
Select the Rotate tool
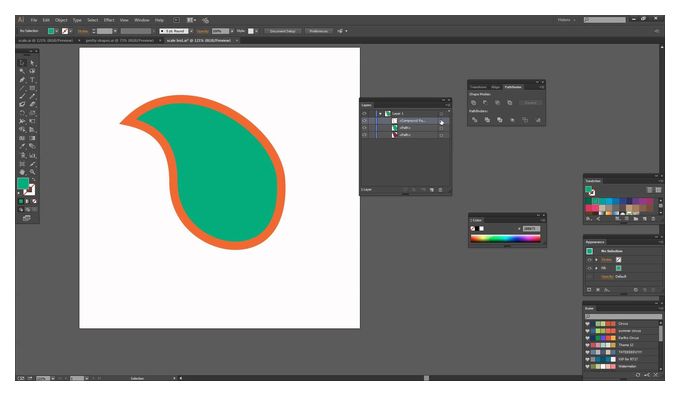pyautogui.click(x=22, y=113)
